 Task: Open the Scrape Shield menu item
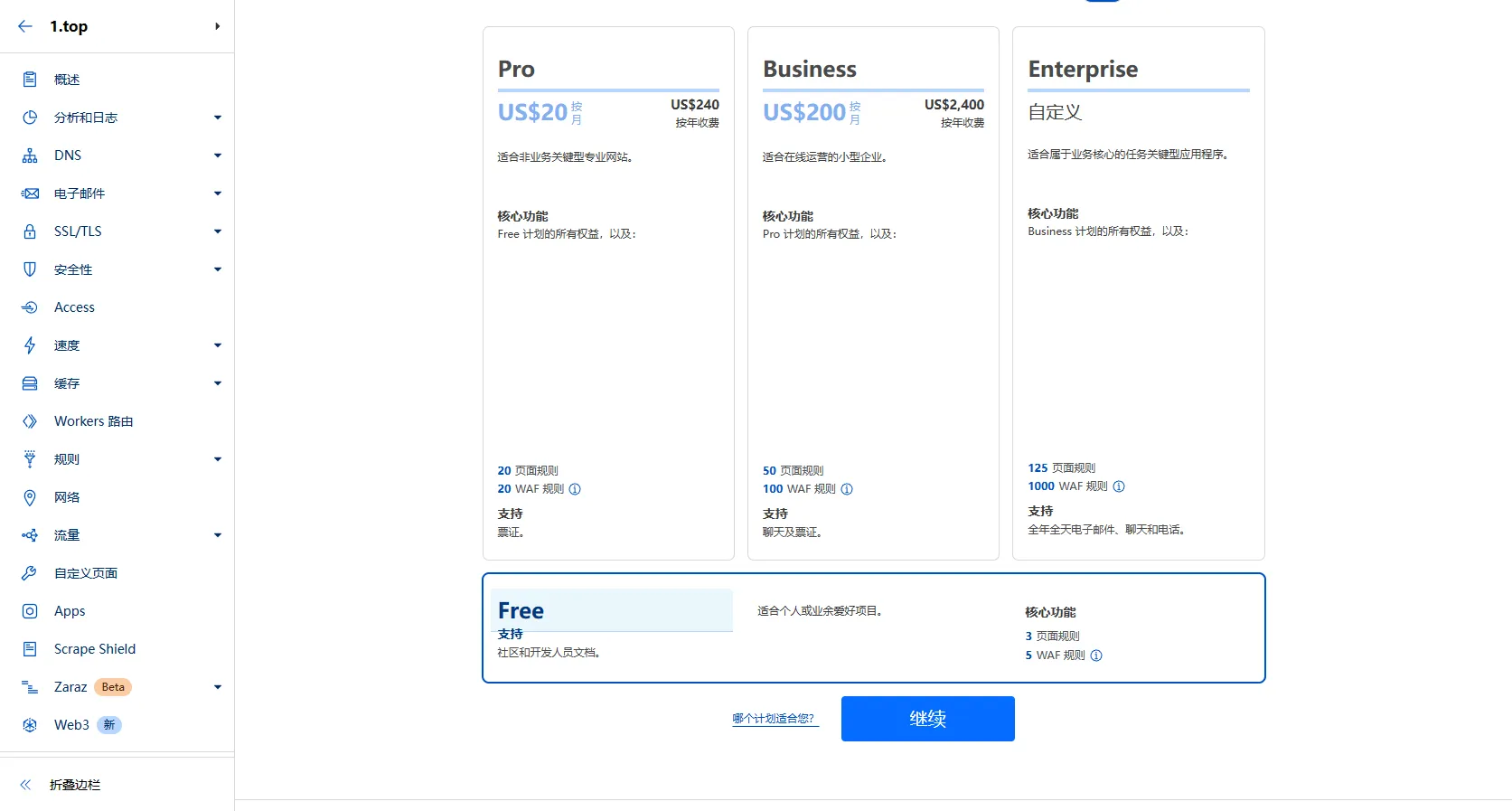point(94,649)
